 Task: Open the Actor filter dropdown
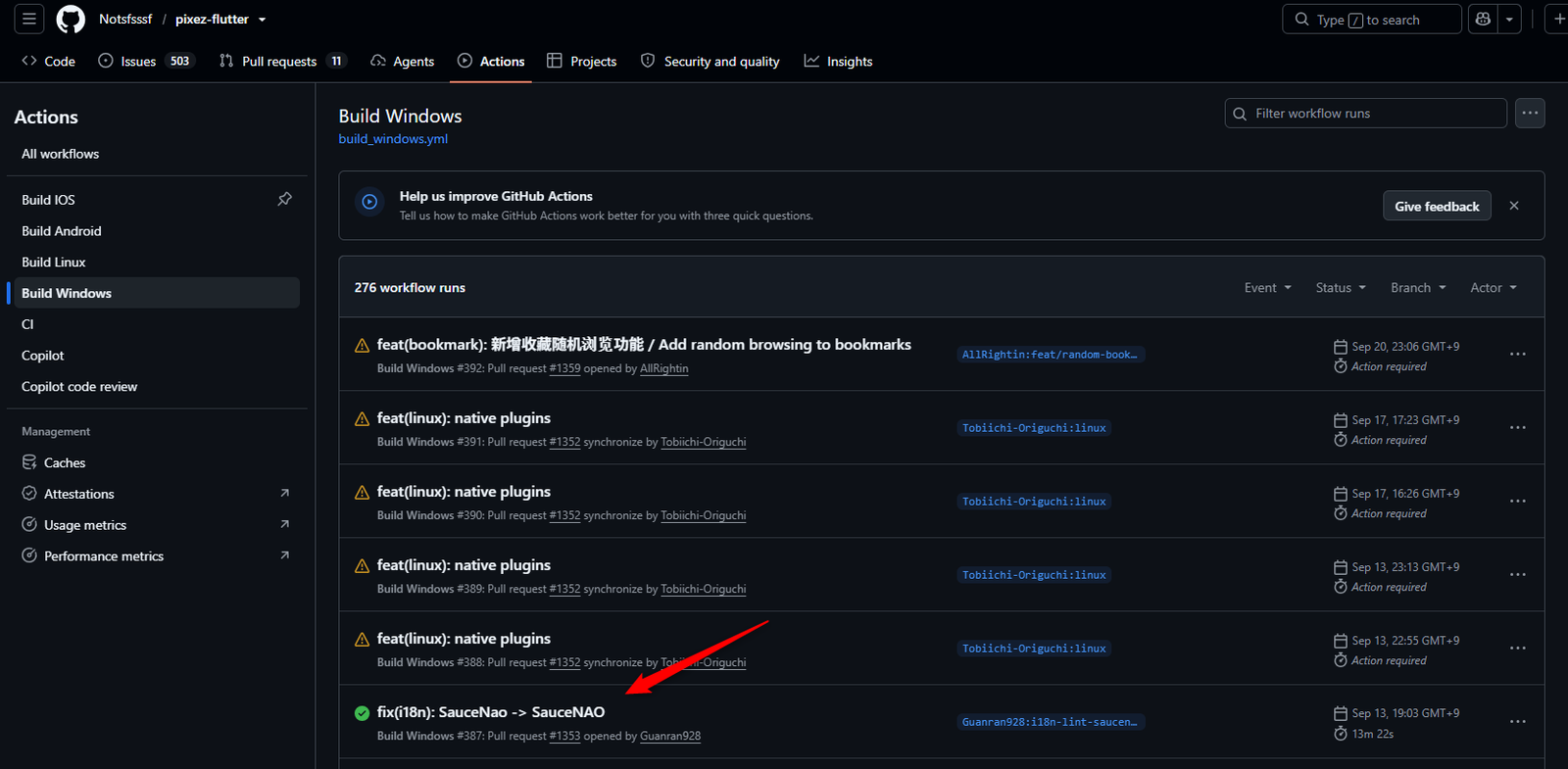click(1494, 287)
